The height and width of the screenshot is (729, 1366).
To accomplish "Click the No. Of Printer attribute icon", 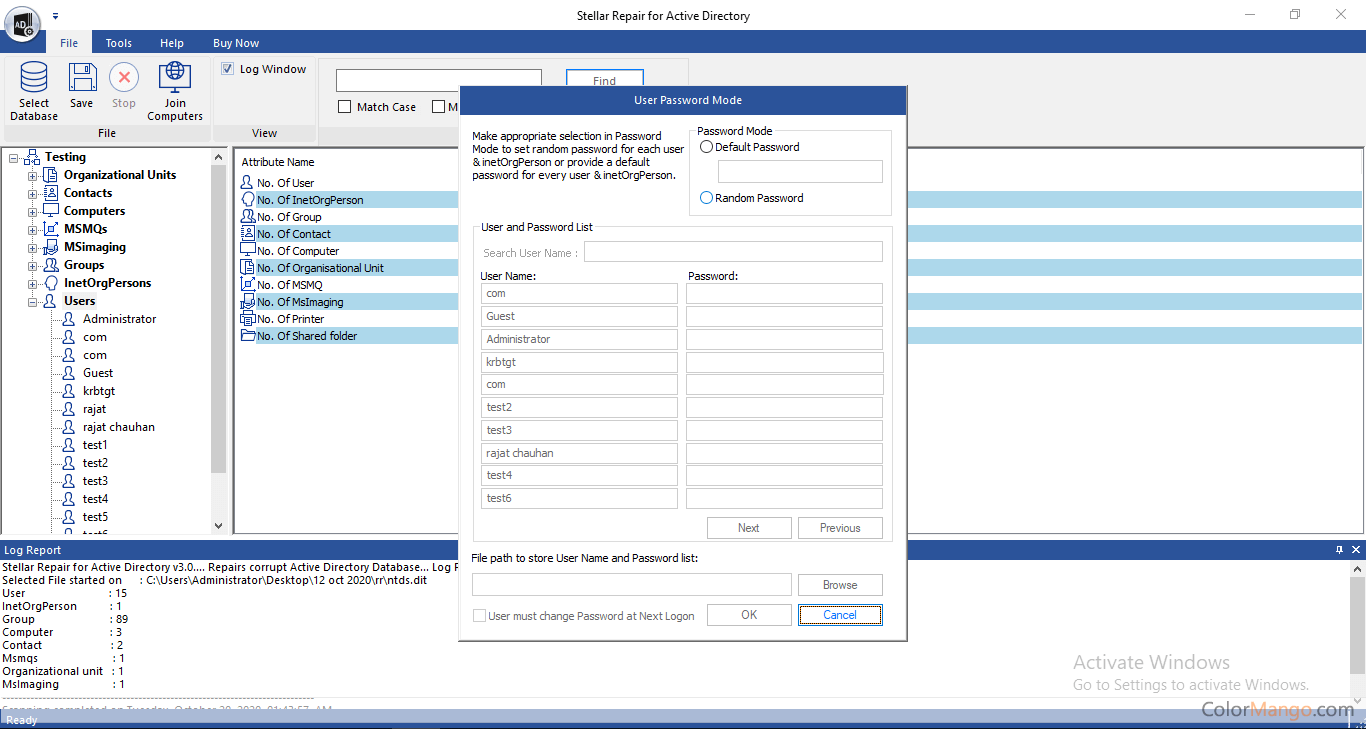I will pyautogui.click(x=248, y=319).
